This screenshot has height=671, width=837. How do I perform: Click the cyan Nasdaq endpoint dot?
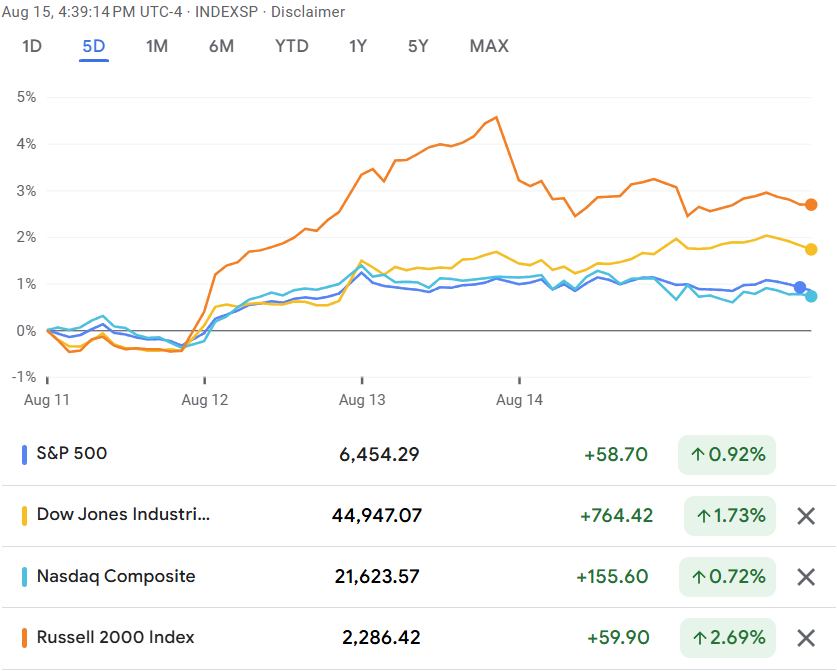point(811,296)
